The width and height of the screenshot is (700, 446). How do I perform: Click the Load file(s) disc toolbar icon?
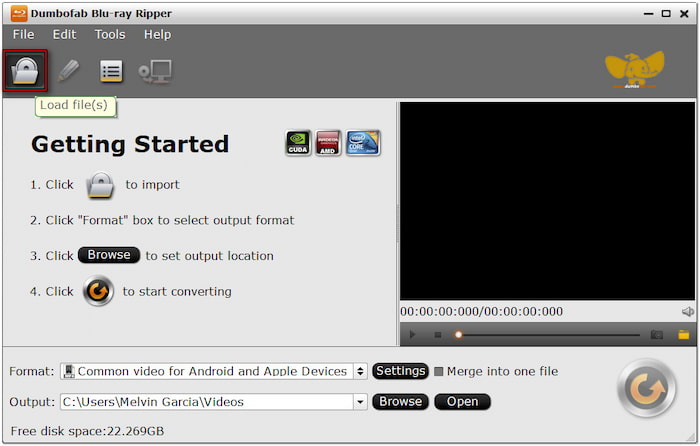click(x=25, y=71)
